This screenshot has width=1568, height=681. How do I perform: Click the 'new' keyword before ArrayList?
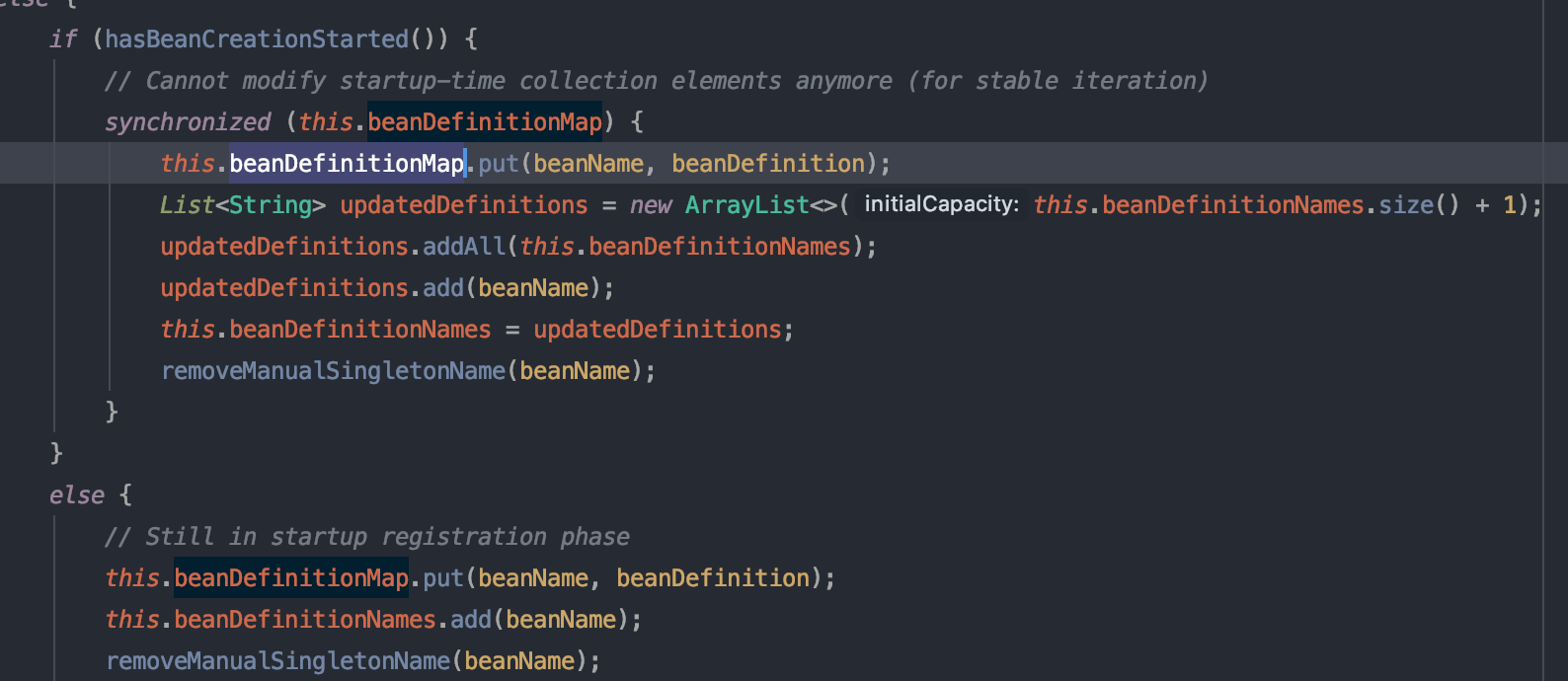(x=651, y=205)
